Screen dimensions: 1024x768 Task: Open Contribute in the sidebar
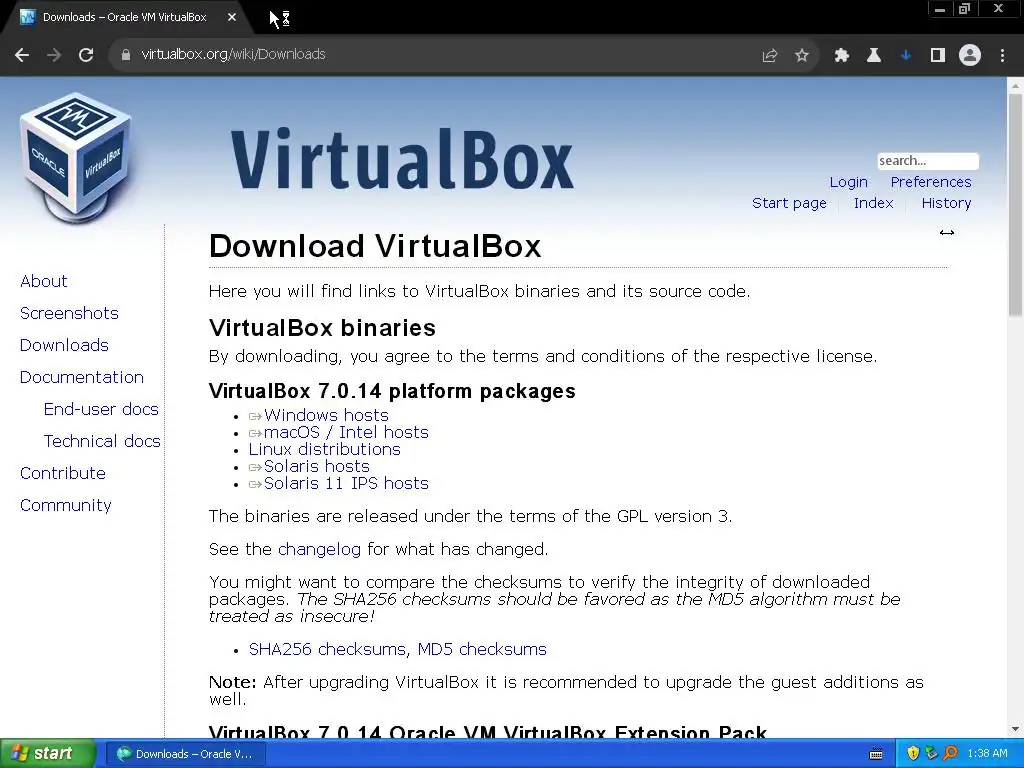63,473
